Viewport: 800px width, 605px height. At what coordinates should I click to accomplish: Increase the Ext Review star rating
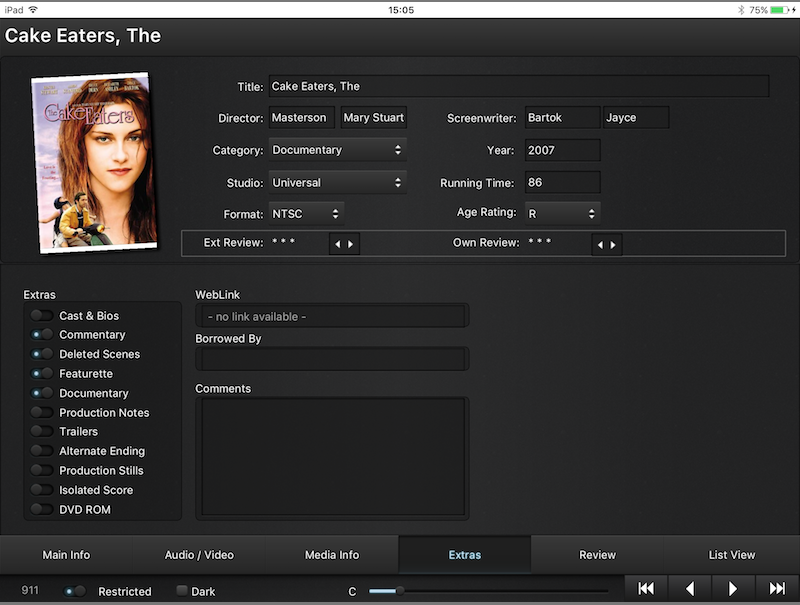pyautogui.click(x=351, y=244)
